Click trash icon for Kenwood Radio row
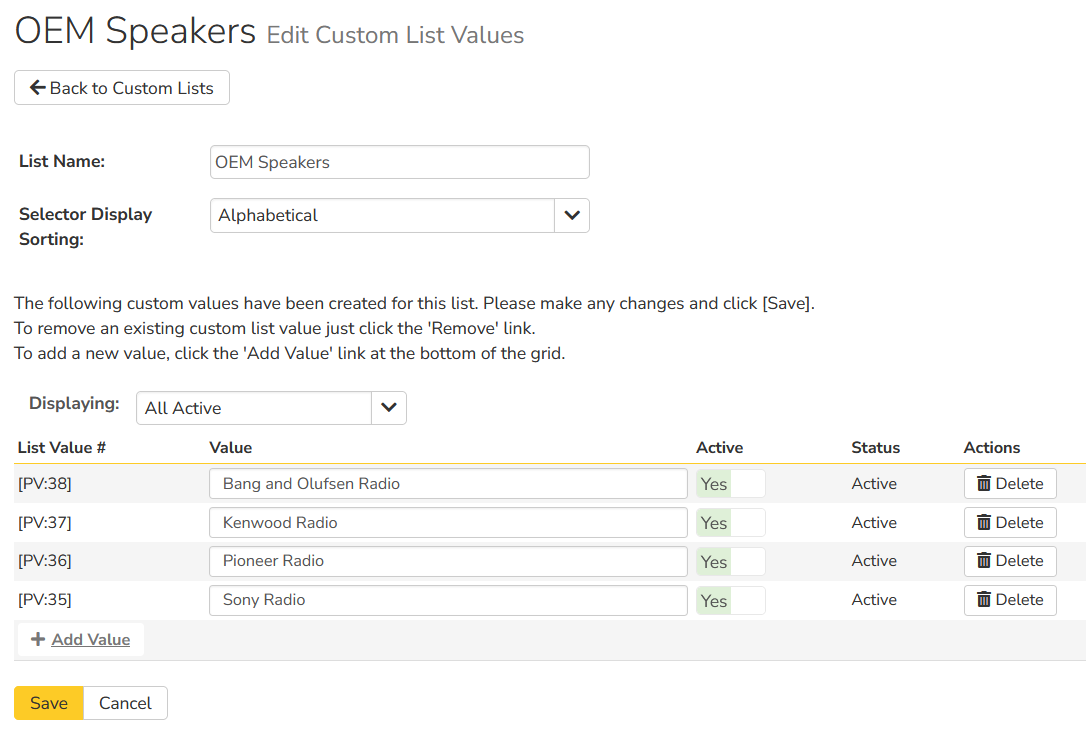 984,523
